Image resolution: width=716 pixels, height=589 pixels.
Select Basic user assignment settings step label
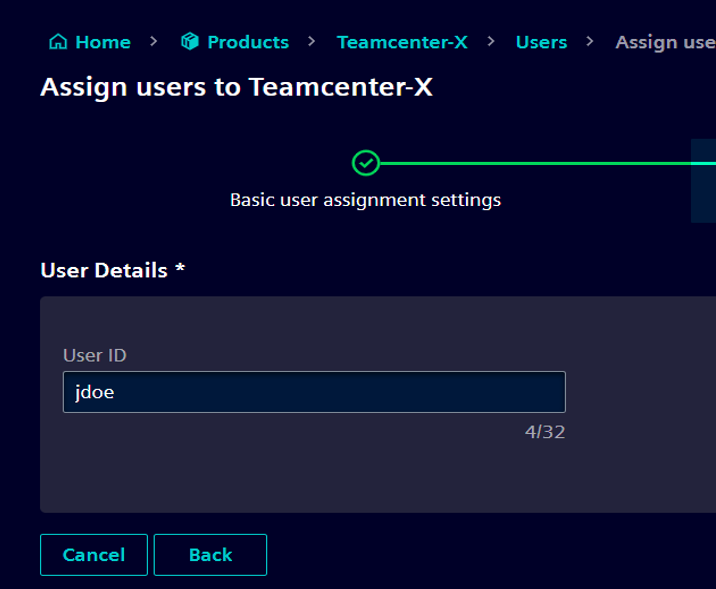tap(366, 200)
